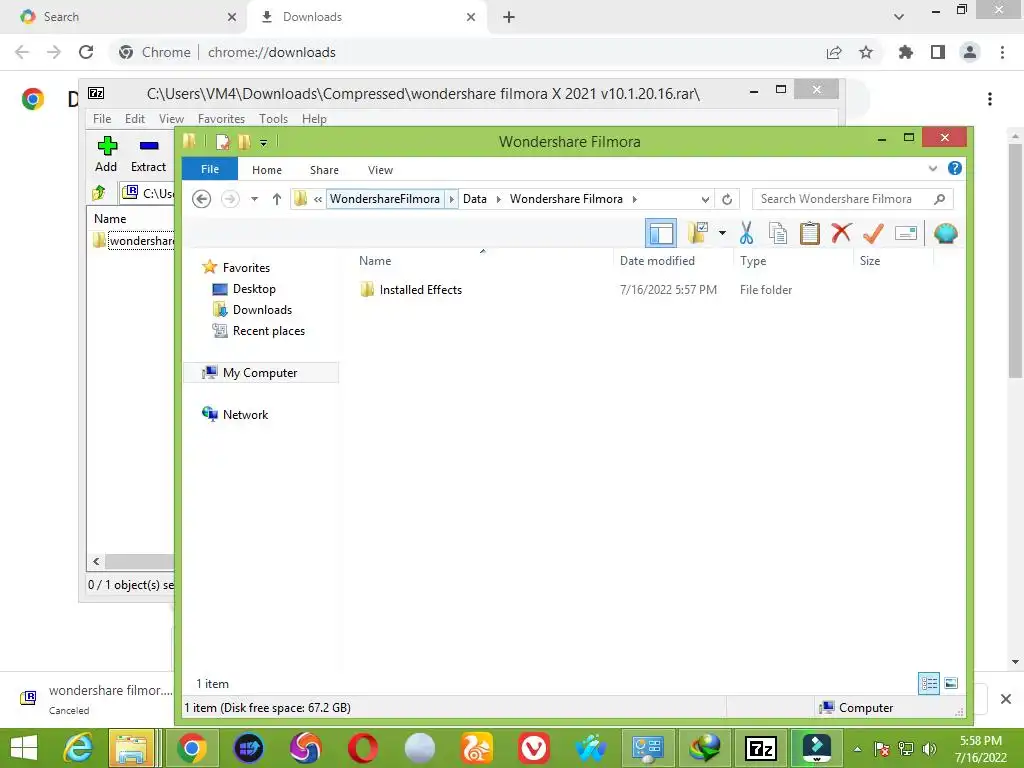Click the 7-Zip Add button
The height and width of the screenshot is (768, 1024).
106,154
